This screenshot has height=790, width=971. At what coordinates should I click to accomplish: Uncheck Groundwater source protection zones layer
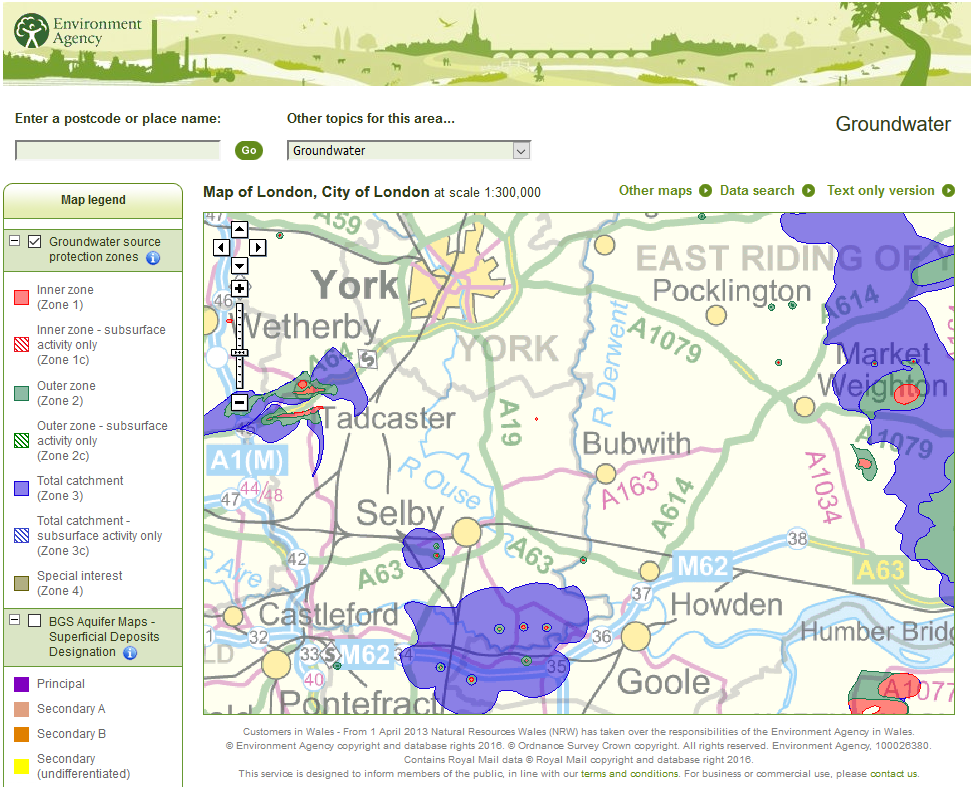coord(35,242)
